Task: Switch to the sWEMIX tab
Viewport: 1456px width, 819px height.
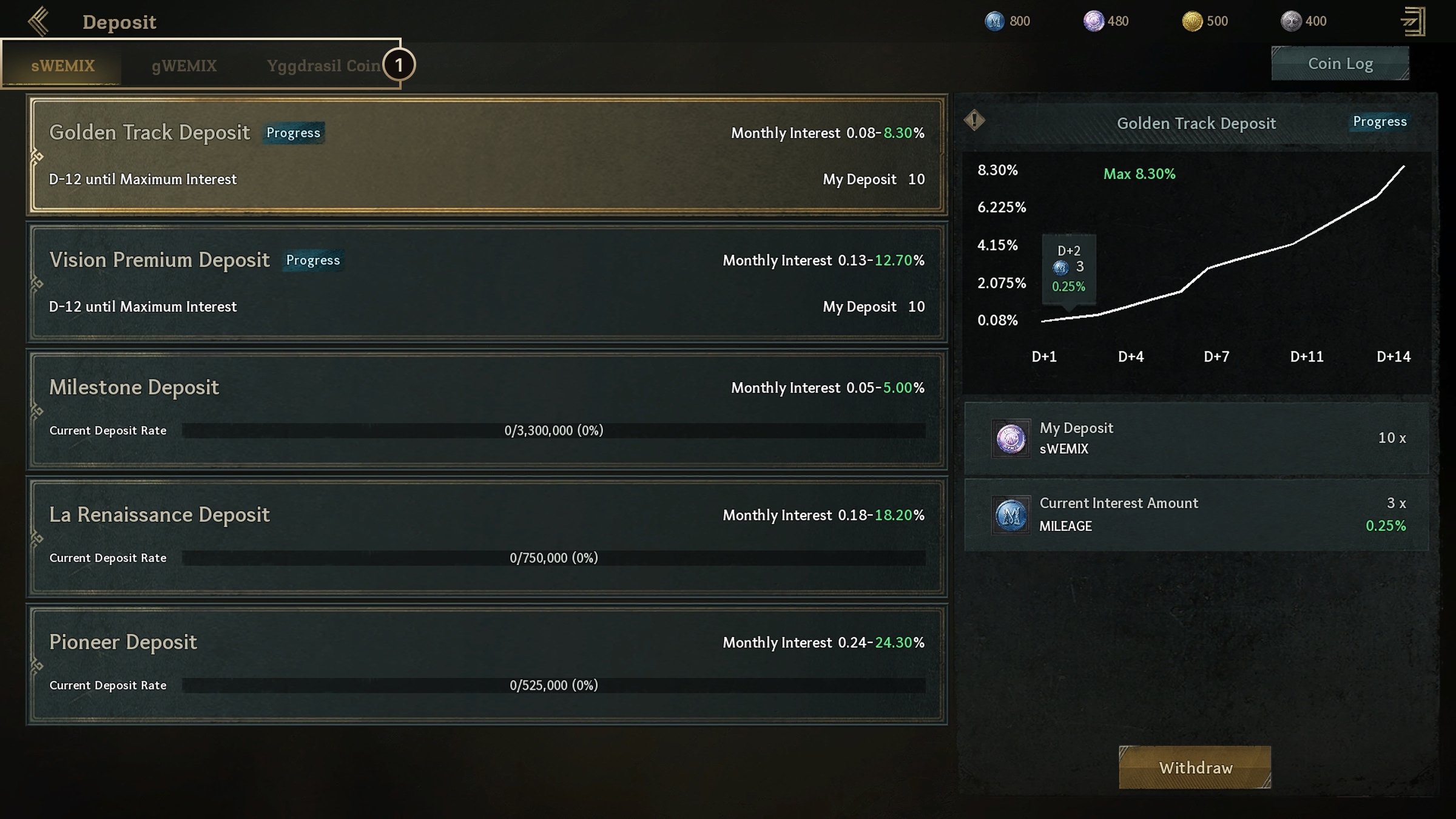Action: (x=63, y=66)
